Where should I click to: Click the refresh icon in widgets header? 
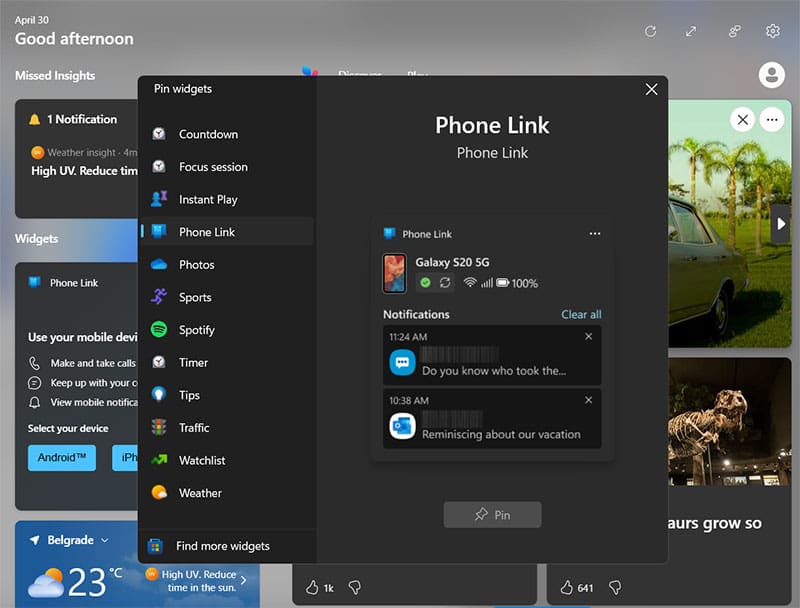pyautogui.click(x=650, y=31)
